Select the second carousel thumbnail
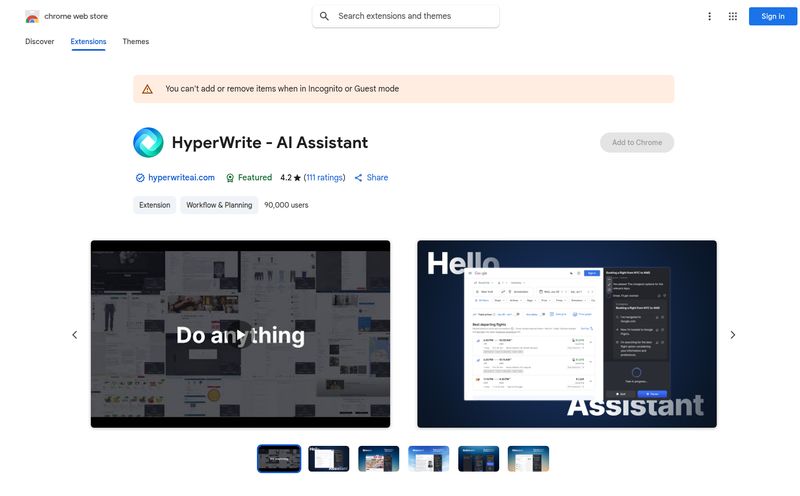This screenshot has width=800, height=496. click(329, 459)
